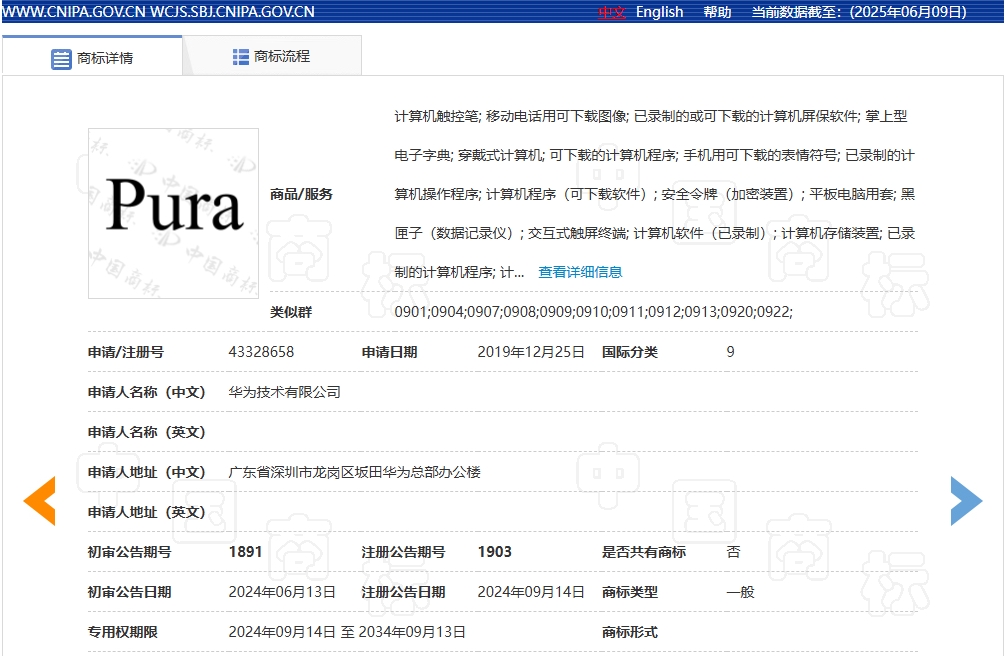This screenshot has width=1007, height=656.
Task: Switch to the 商标流程 tab
Action: tap(272, 57)
